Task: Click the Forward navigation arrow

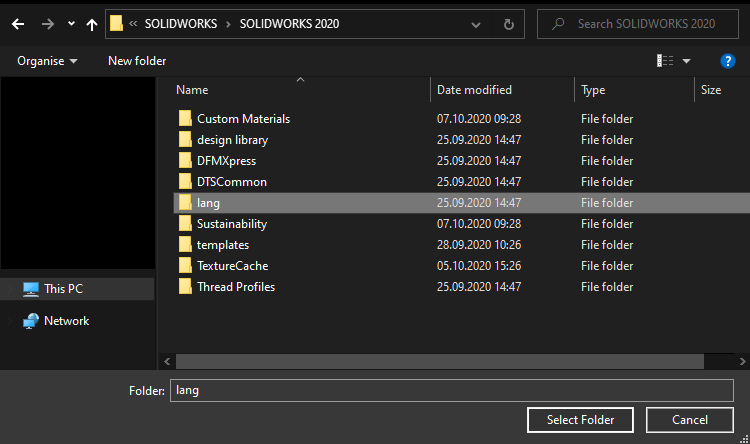Action: coord(47,24)
